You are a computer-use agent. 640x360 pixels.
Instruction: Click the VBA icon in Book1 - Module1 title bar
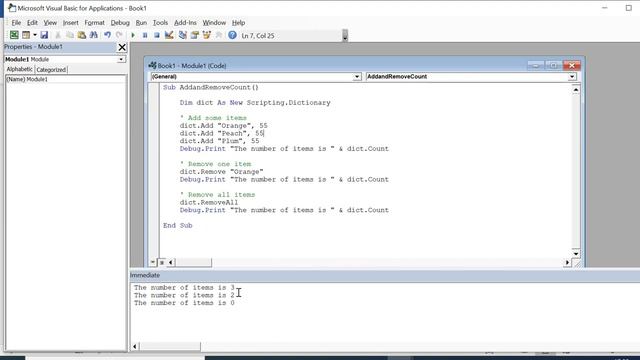point(152,65)
